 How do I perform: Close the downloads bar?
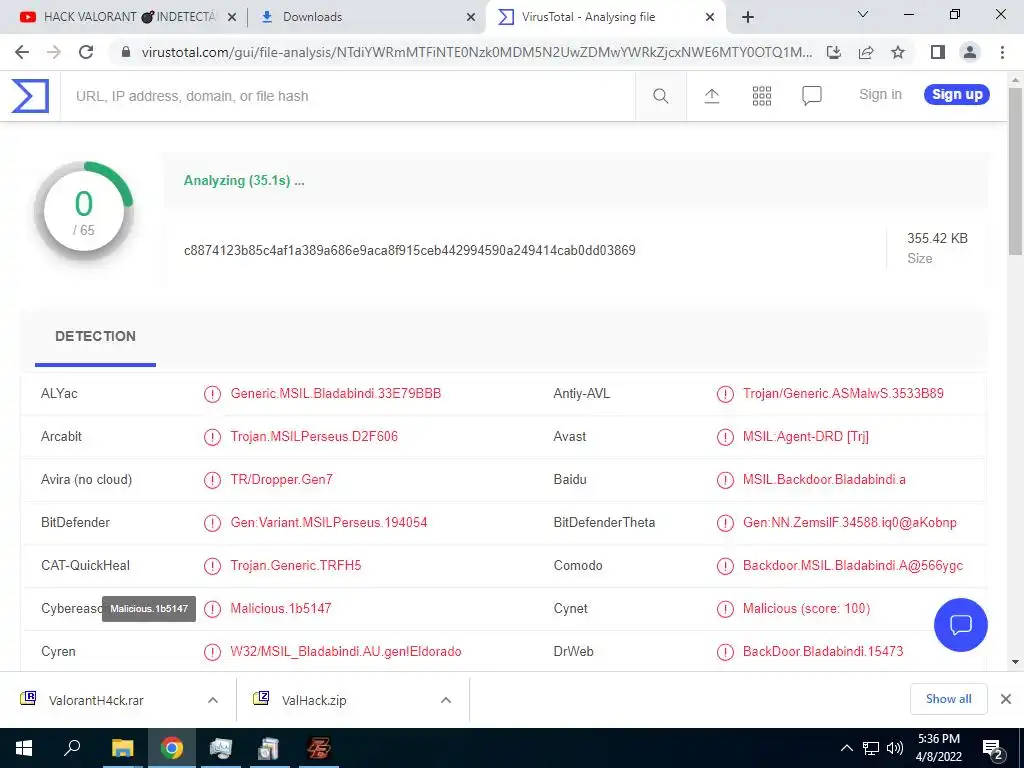pos(1006,699)
